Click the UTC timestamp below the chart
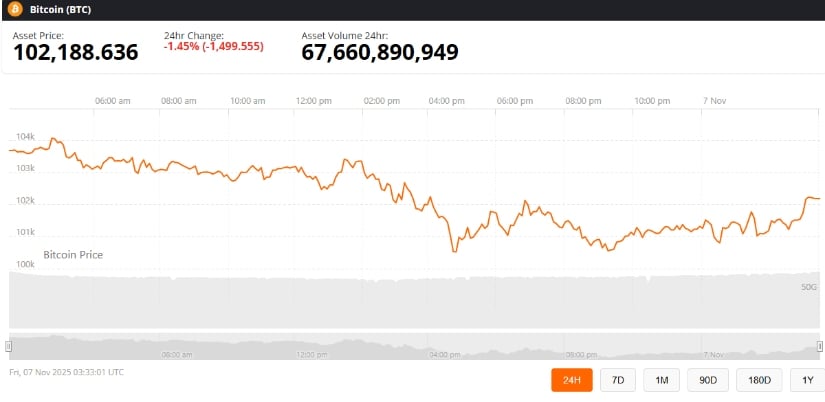 (x=67, y=372)
